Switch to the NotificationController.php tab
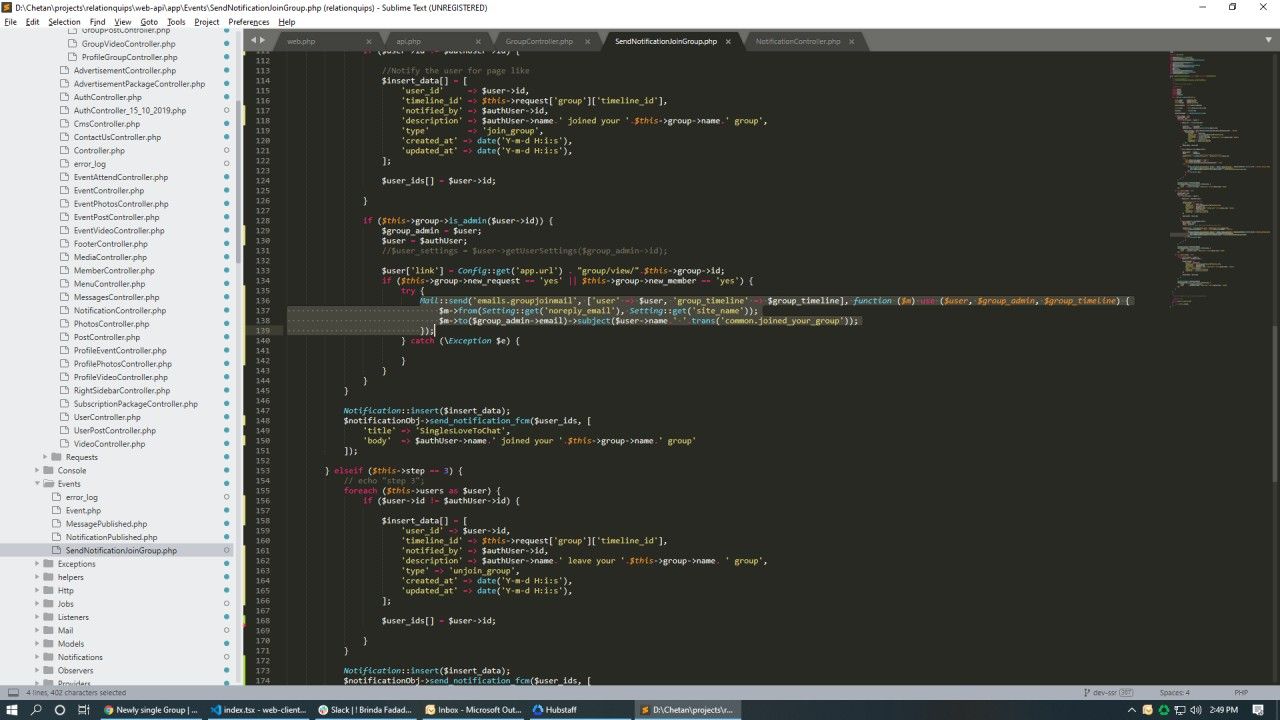The height and width of the screenshot is (720, 1280). (798, 42)
